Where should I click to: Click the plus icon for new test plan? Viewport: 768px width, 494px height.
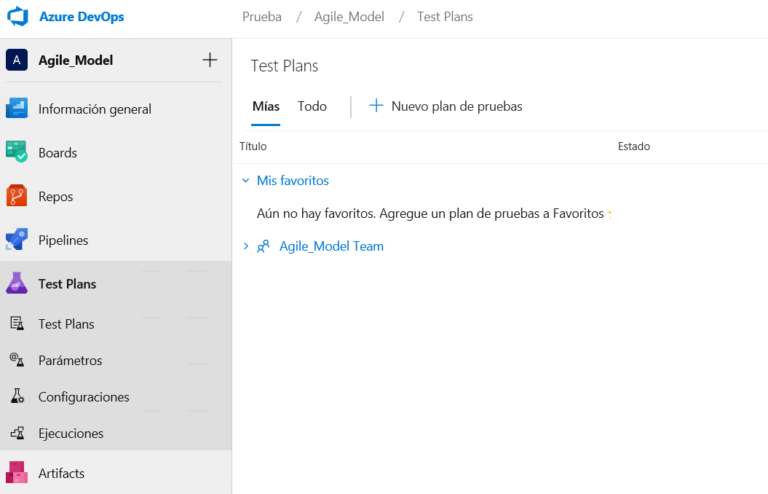coord(376,106)
